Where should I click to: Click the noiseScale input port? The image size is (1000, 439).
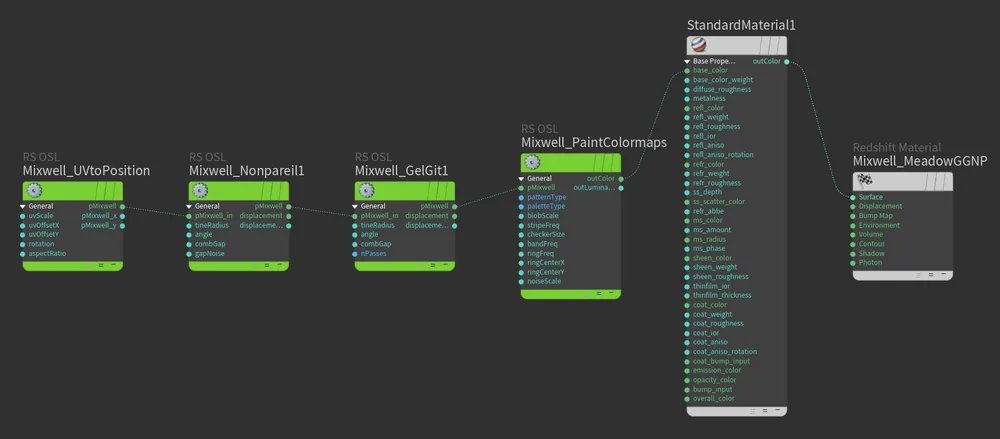521,281
